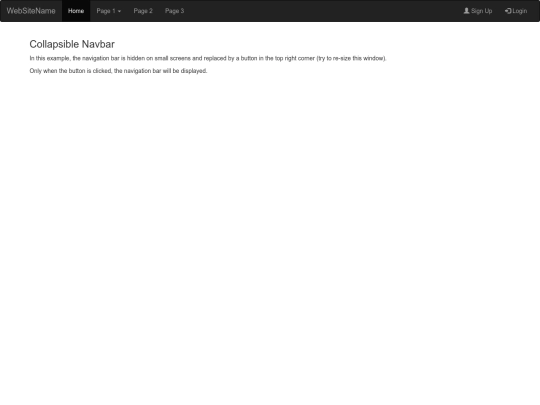Click the text 'Only when the button is clicked'
Image resolution: width=540 pixels, height=405 pixels.
coord(71,71)
